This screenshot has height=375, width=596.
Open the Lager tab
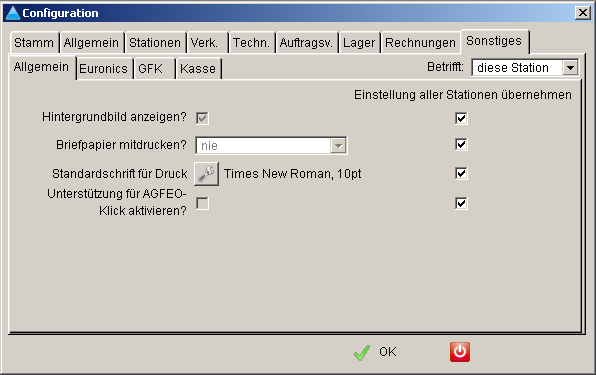click(x=359, y=43)
